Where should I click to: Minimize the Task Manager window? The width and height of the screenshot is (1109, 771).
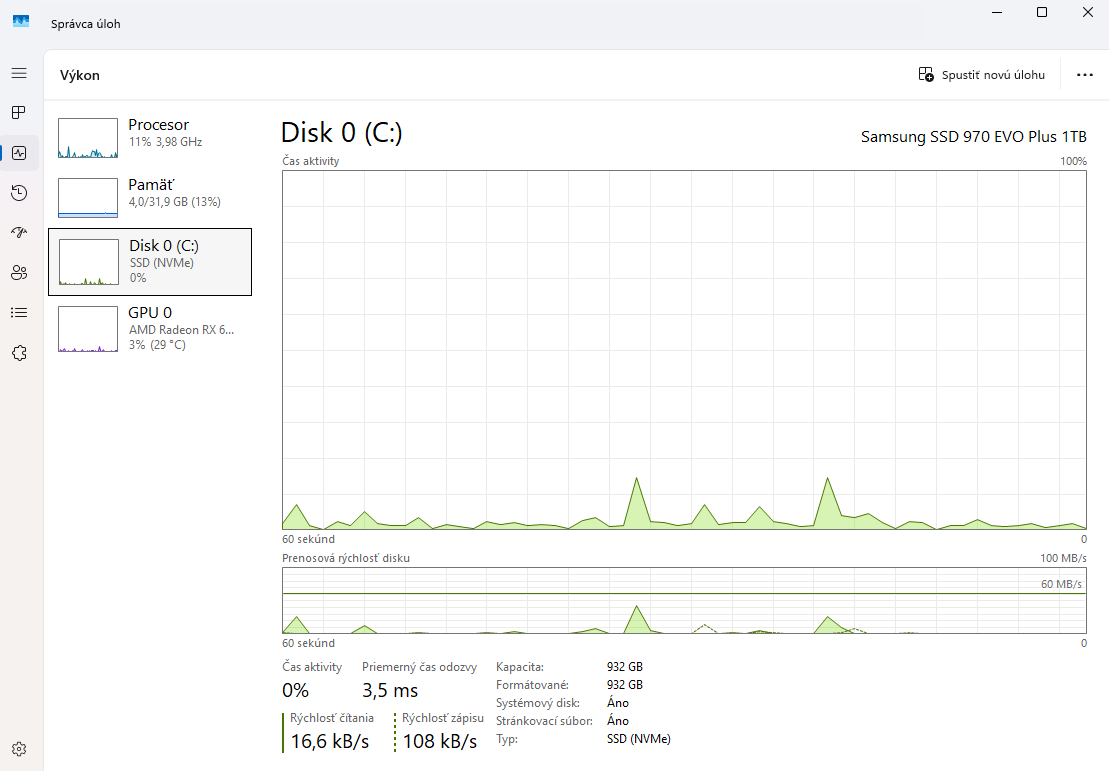pos(997,13)
